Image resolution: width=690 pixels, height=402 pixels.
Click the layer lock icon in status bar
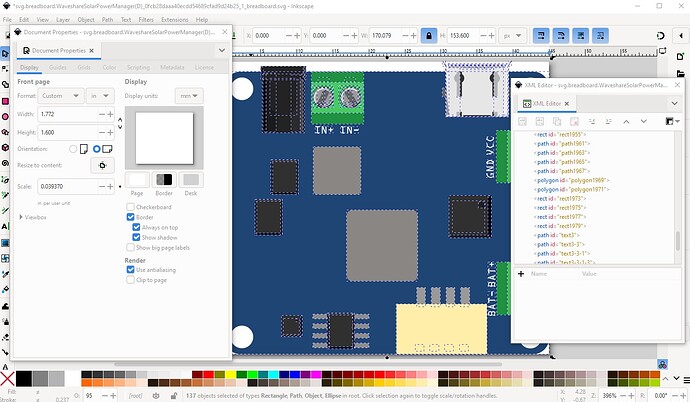click(174, 395)
